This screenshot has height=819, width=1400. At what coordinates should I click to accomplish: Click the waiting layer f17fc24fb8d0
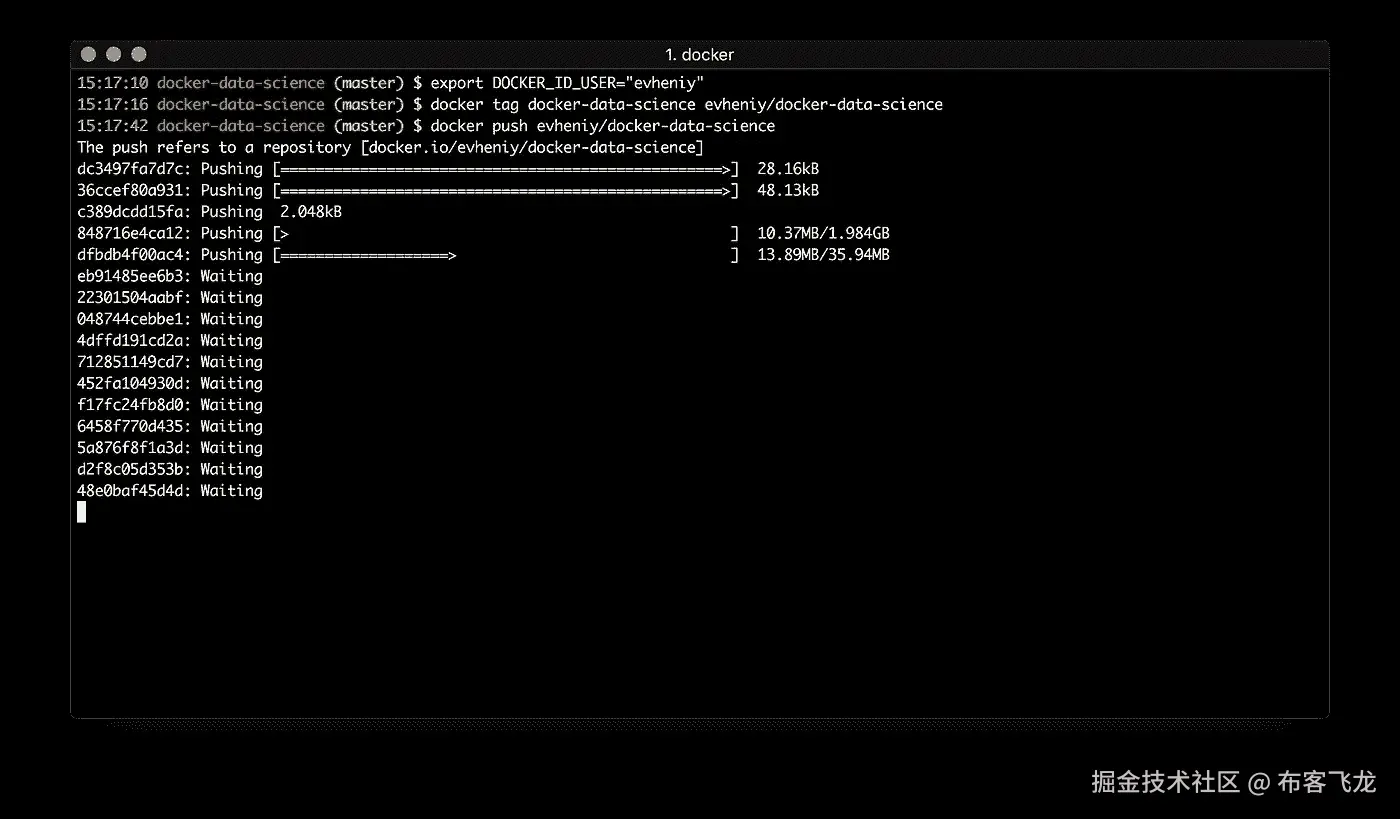(170, 405)
